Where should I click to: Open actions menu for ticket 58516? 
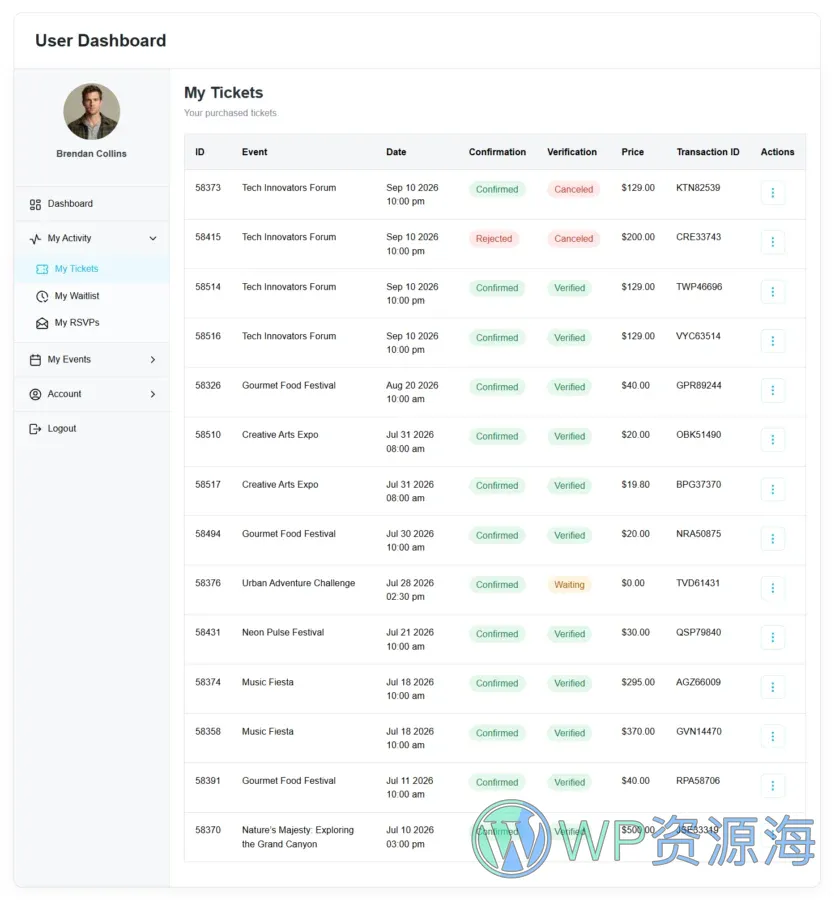pos(772,341)
